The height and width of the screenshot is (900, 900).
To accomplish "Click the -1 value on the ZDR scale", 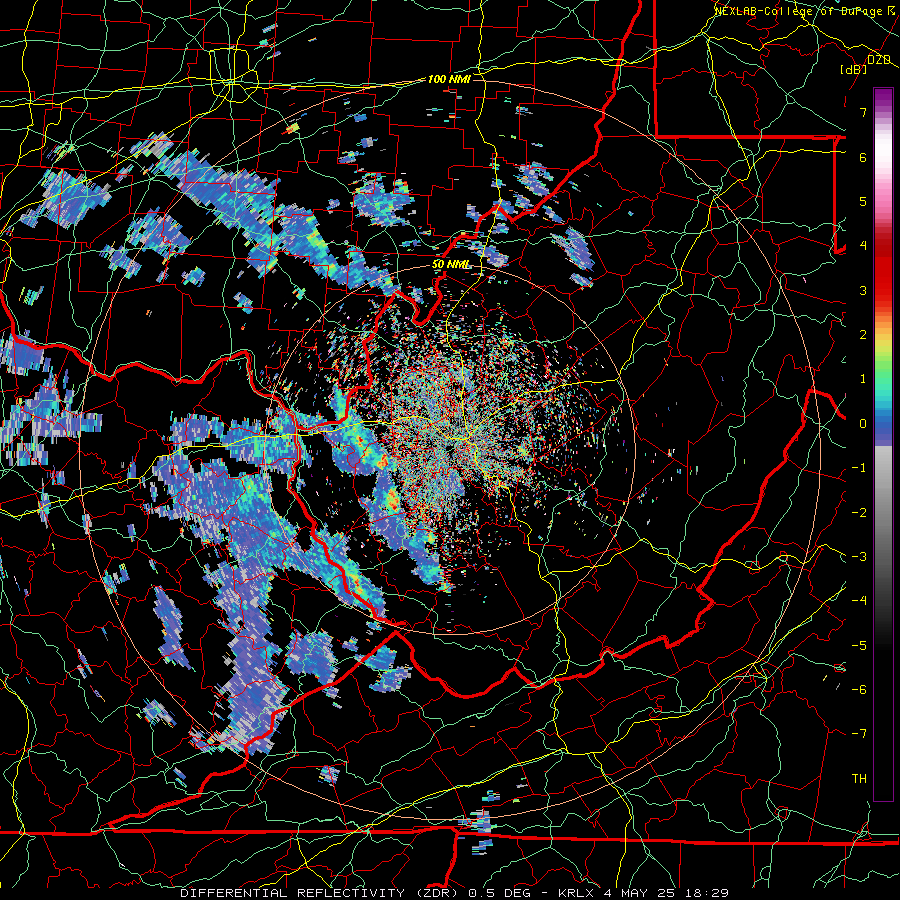I will coord(859,468).
